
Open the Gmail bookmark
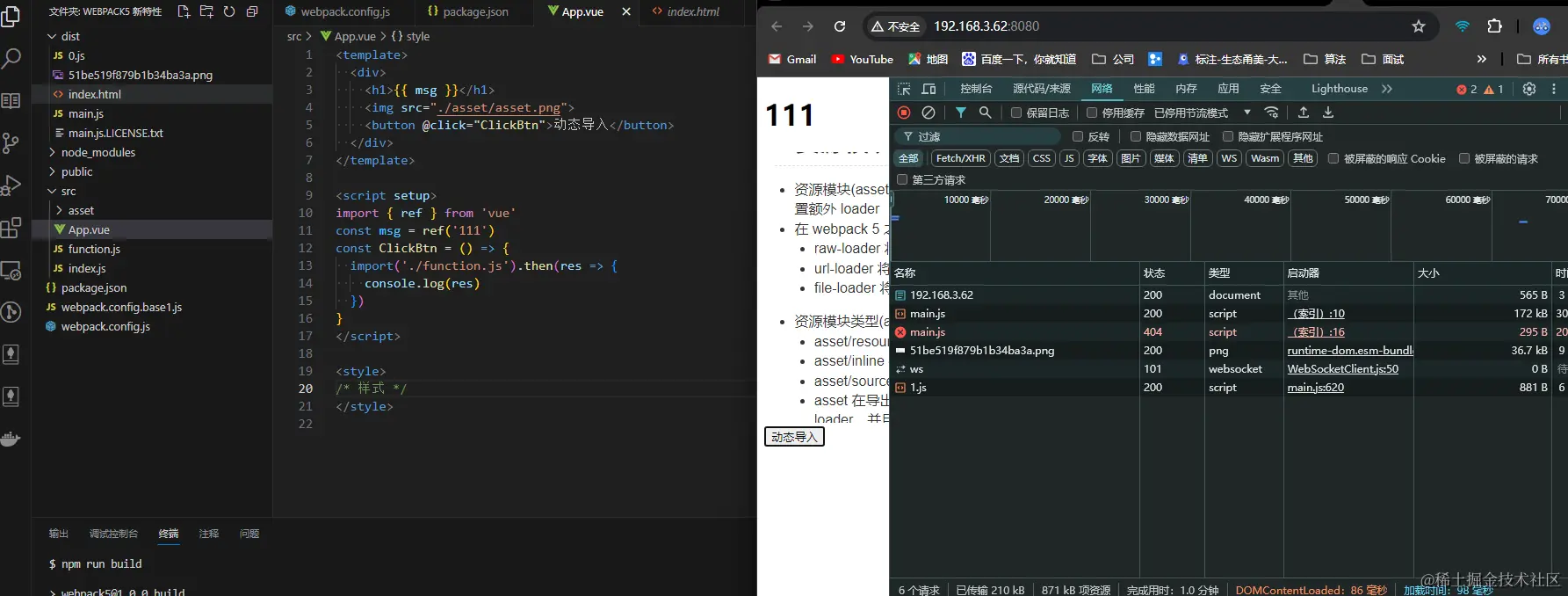pyautogui.click(x=792, y=59)
